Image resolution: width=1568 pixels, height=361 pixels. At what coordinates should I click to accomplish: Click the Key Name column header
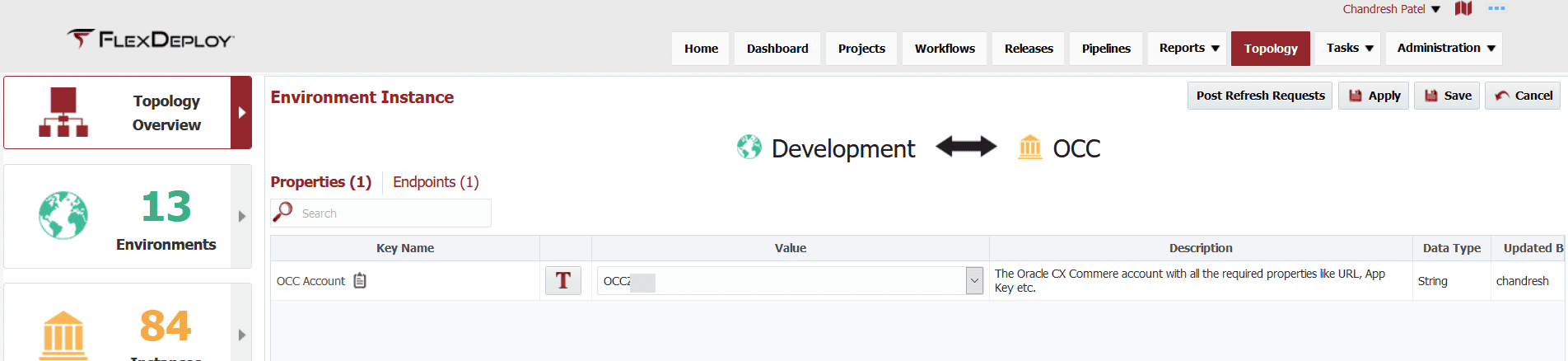(405, 248)
